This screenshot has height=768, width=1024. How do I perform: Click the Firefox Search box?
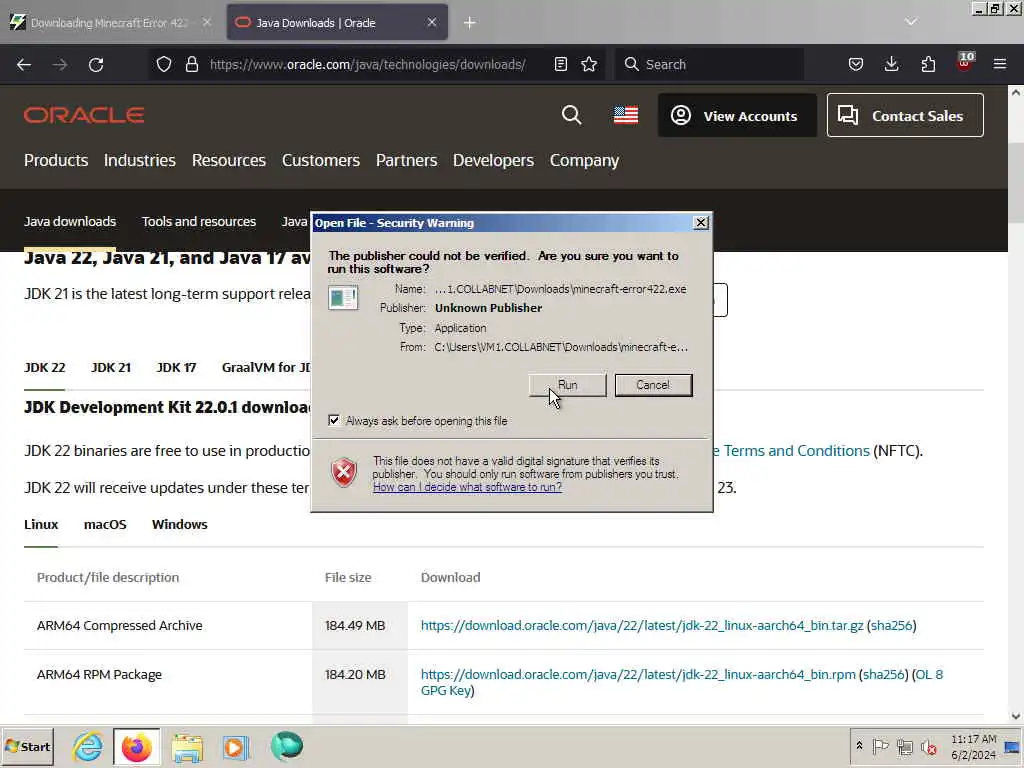[709, 64]
